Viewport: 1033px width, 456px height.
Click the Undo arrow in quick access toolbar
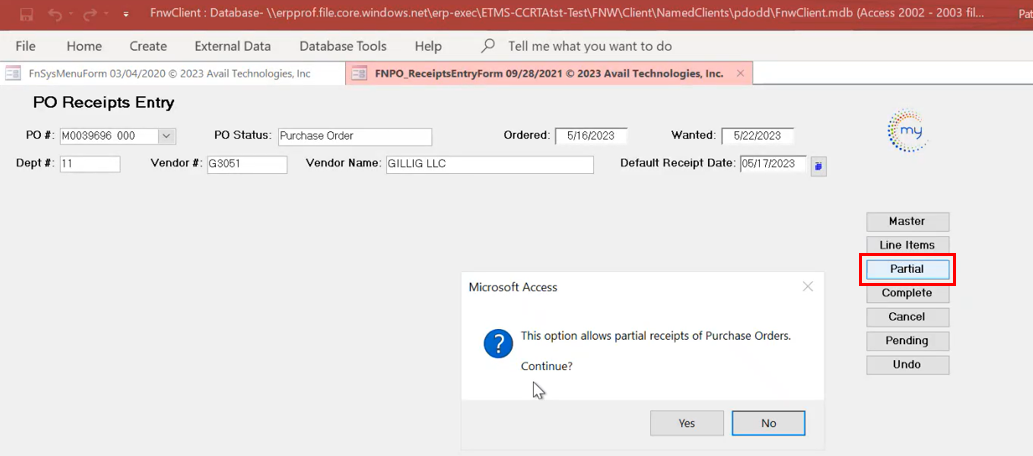pyautogui.click(x=57, y=15)
